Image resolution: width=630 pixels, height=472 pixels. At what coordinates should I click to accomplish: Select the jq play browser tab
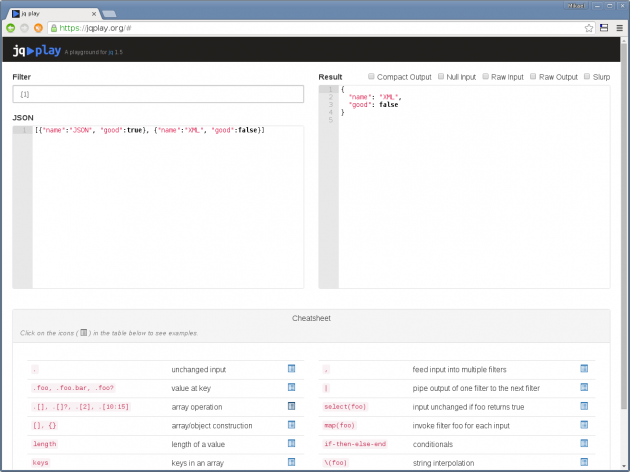pyautogui.click(x=52, y=14)
